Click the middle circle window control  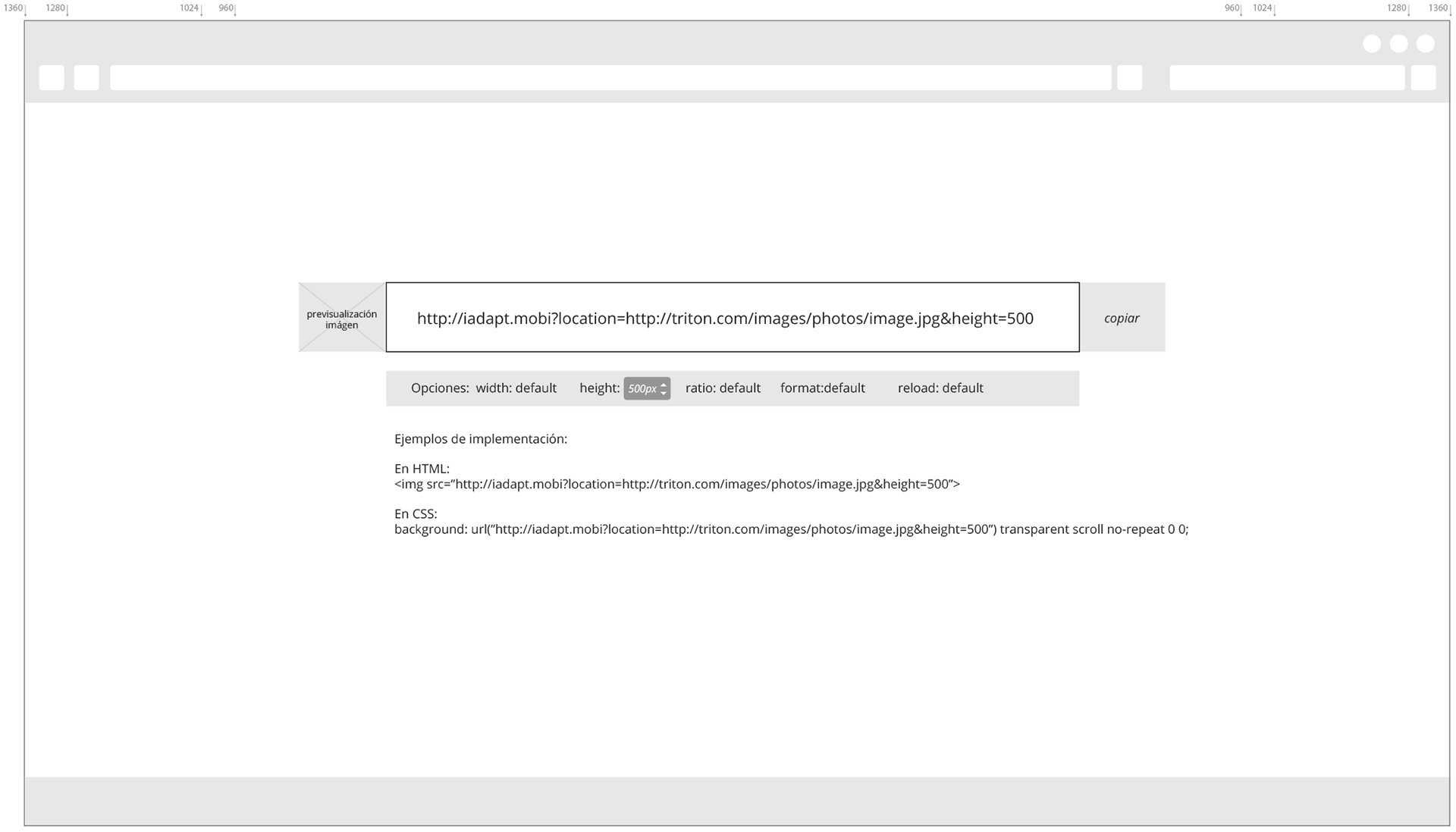(x=1398, y=44)
